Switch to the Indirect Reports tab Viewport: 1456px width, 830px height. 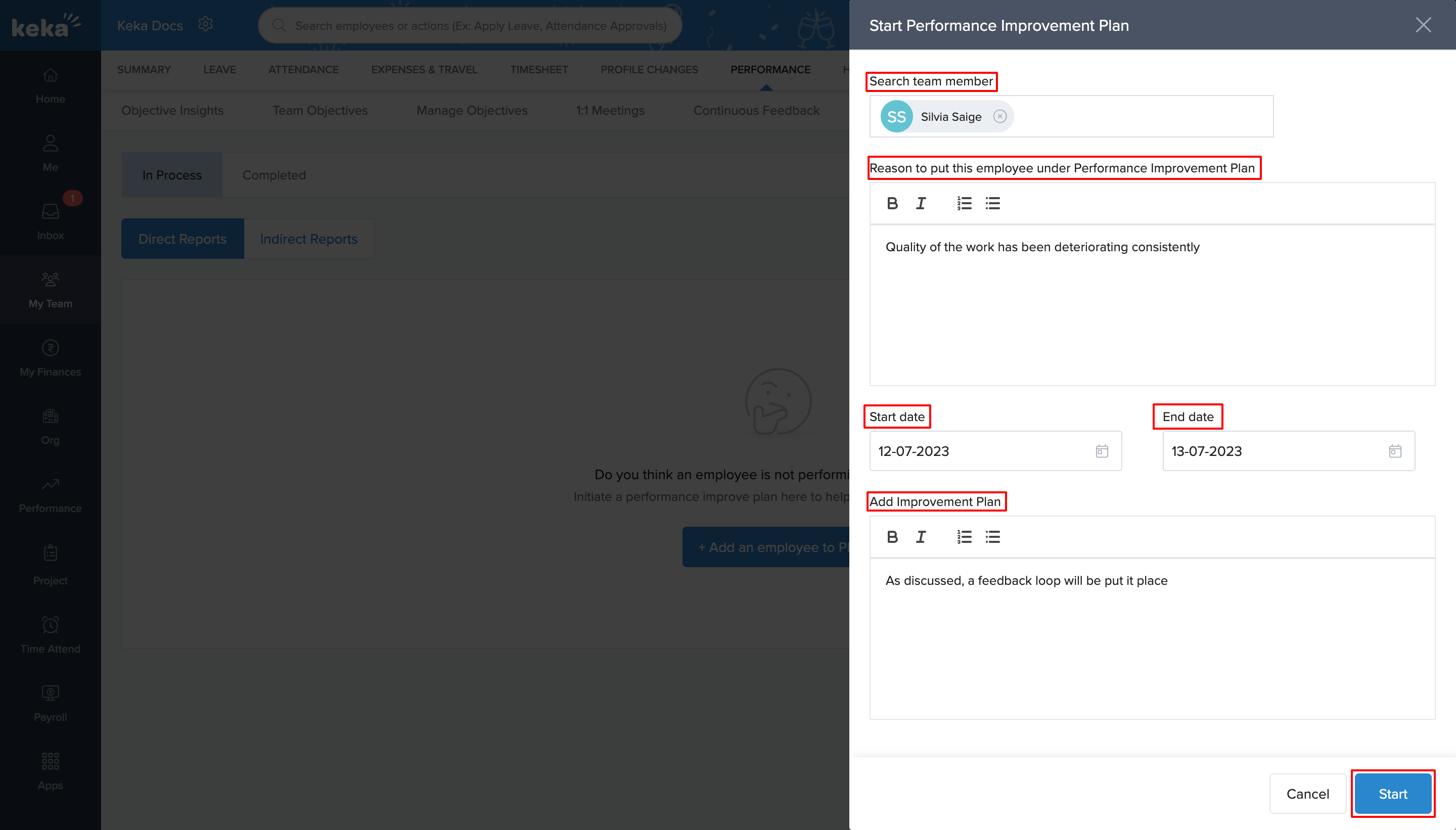pos(308,238)
